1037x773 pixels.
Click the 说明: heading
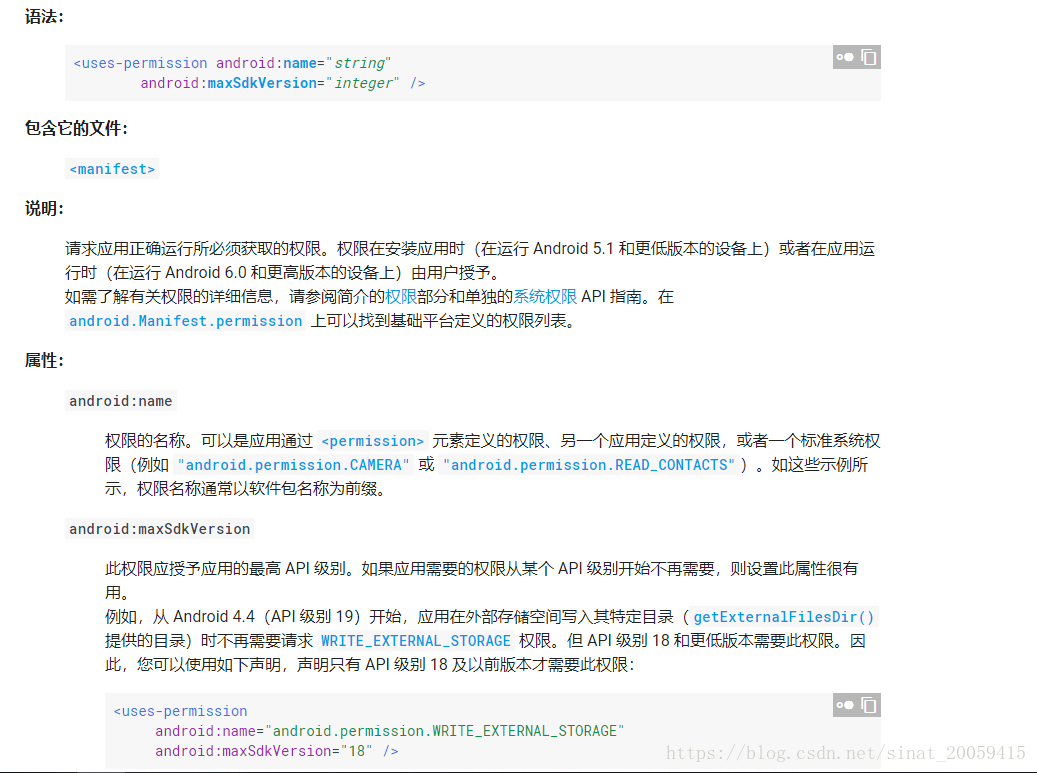click(x=44, y=209)
